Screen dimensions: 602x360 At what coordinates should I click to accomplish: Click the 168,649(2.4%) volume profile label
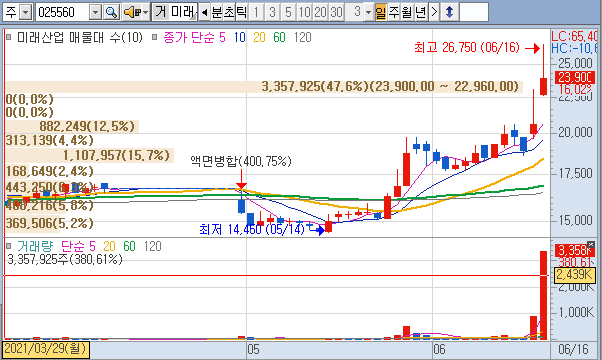[x=50, y=171]
